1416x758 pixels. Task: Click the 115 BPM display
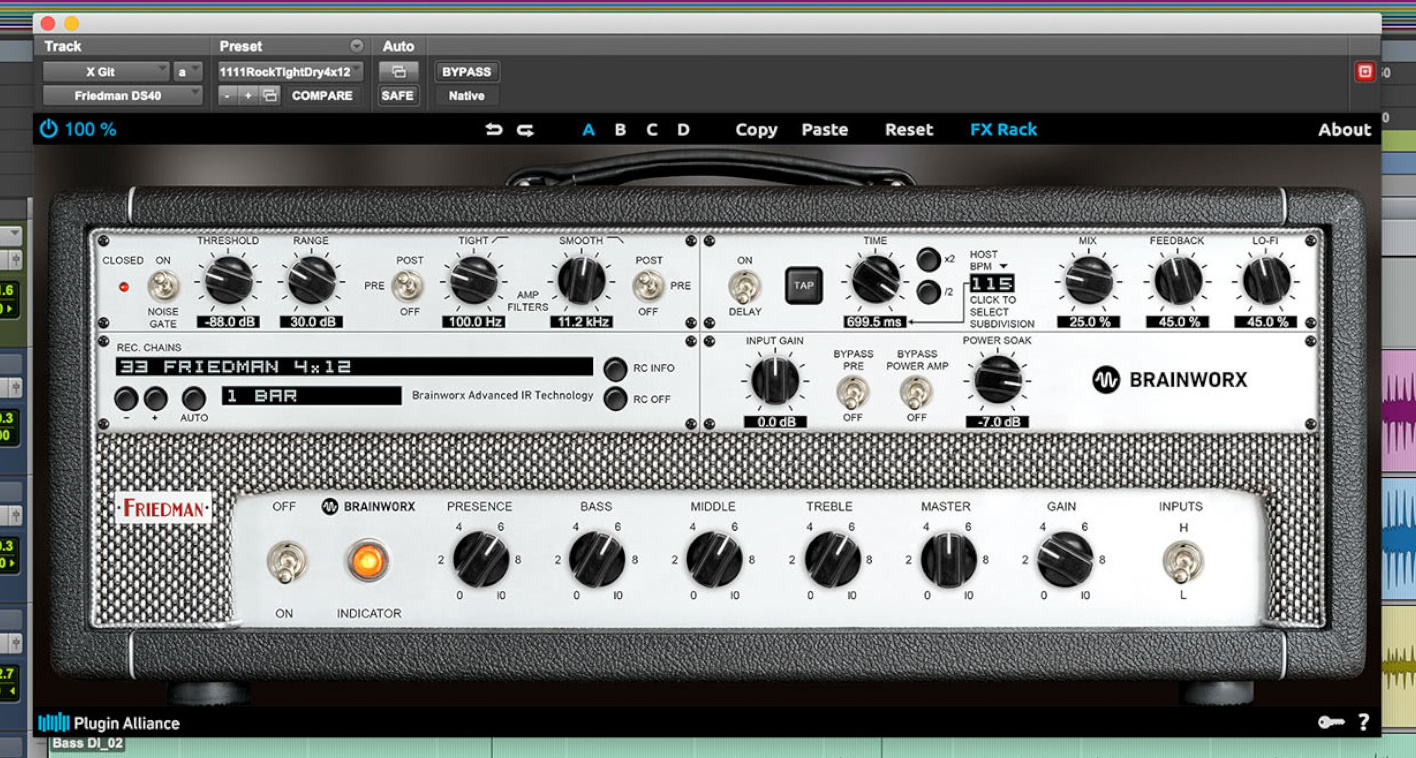(x=992, y=284)
